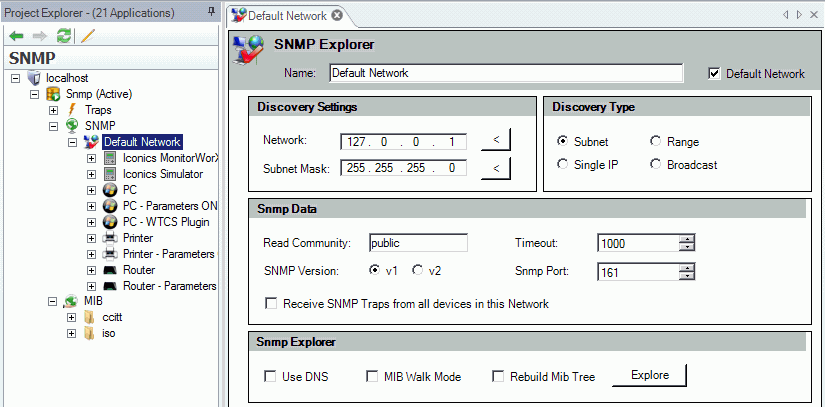Click the green back arrow icon

17,36
